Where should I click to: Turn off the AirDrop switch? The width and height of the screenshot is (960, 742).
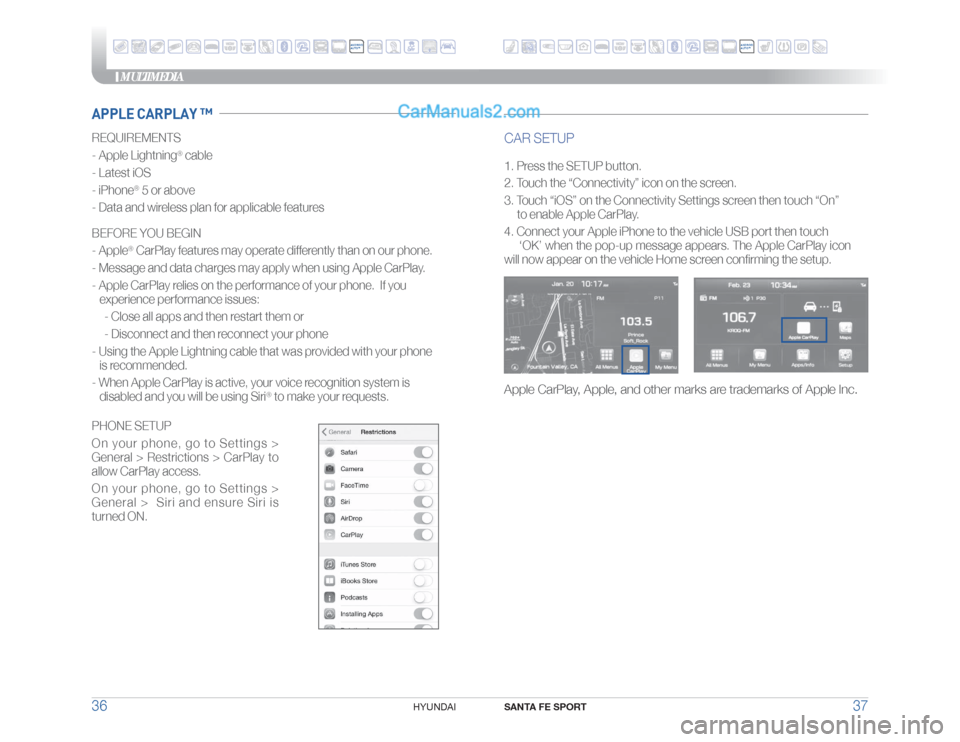click(423, 519)
